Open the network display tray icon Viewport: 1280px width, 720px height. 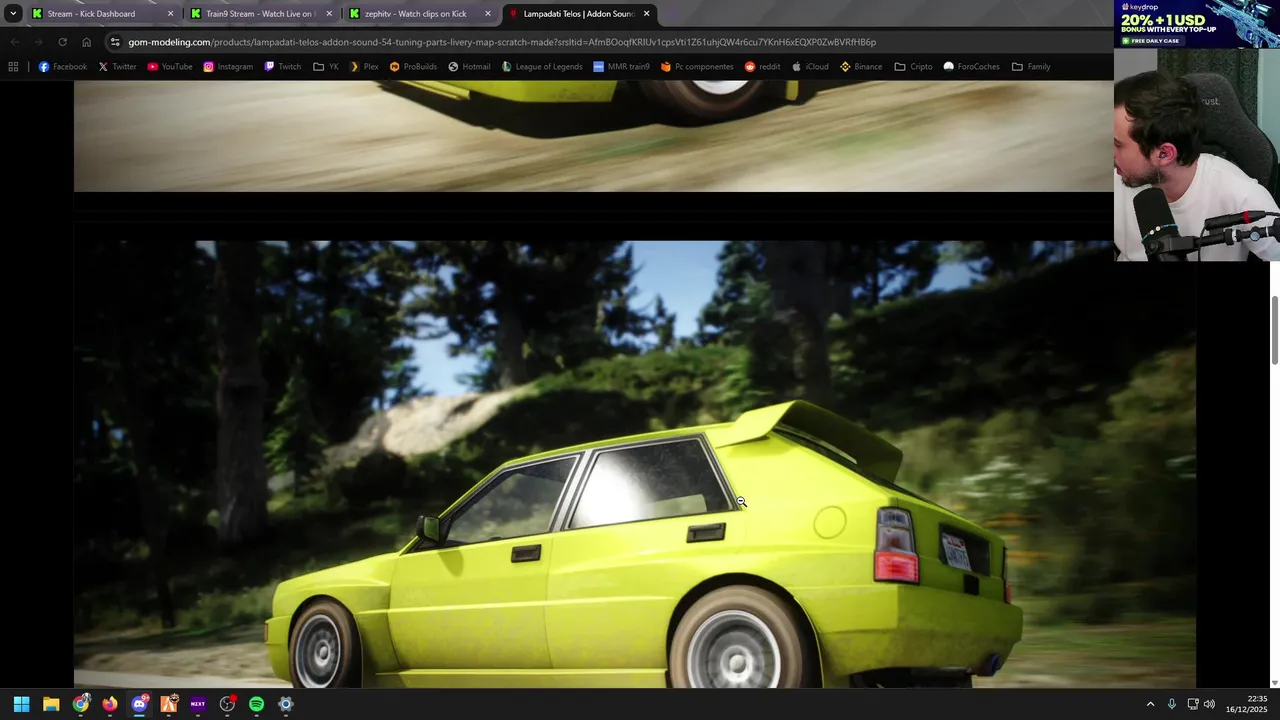click(1192, 704)
